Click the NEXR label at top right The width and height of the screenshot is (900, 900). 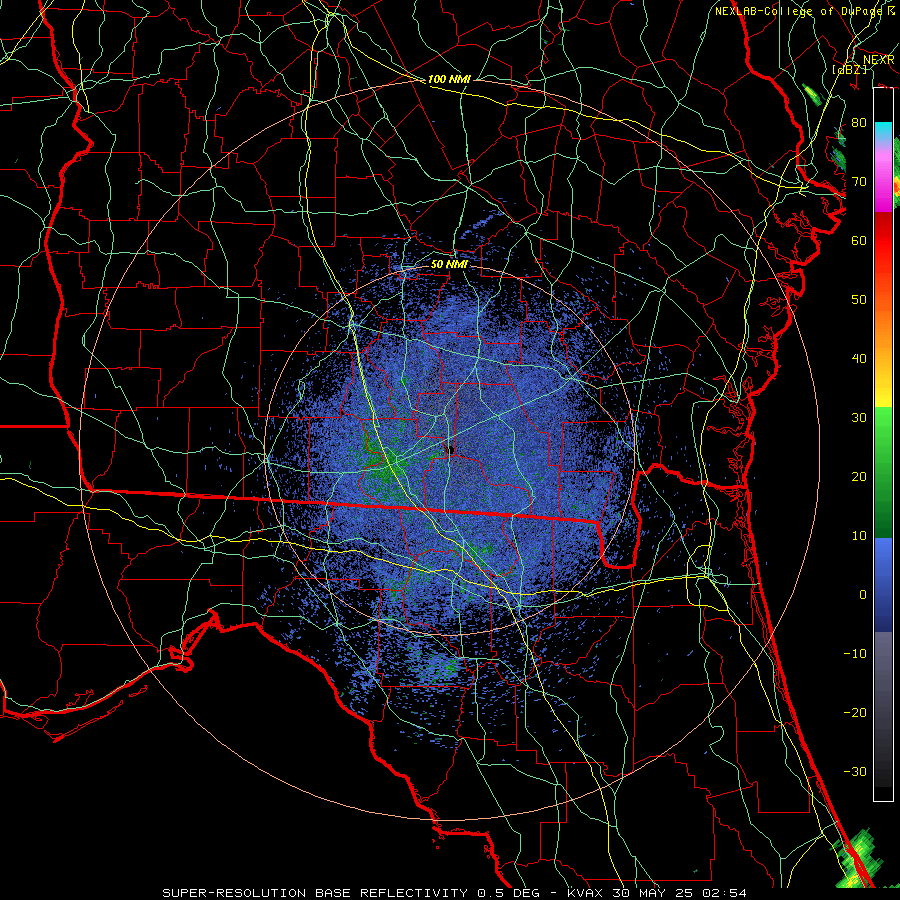(879, 60)
